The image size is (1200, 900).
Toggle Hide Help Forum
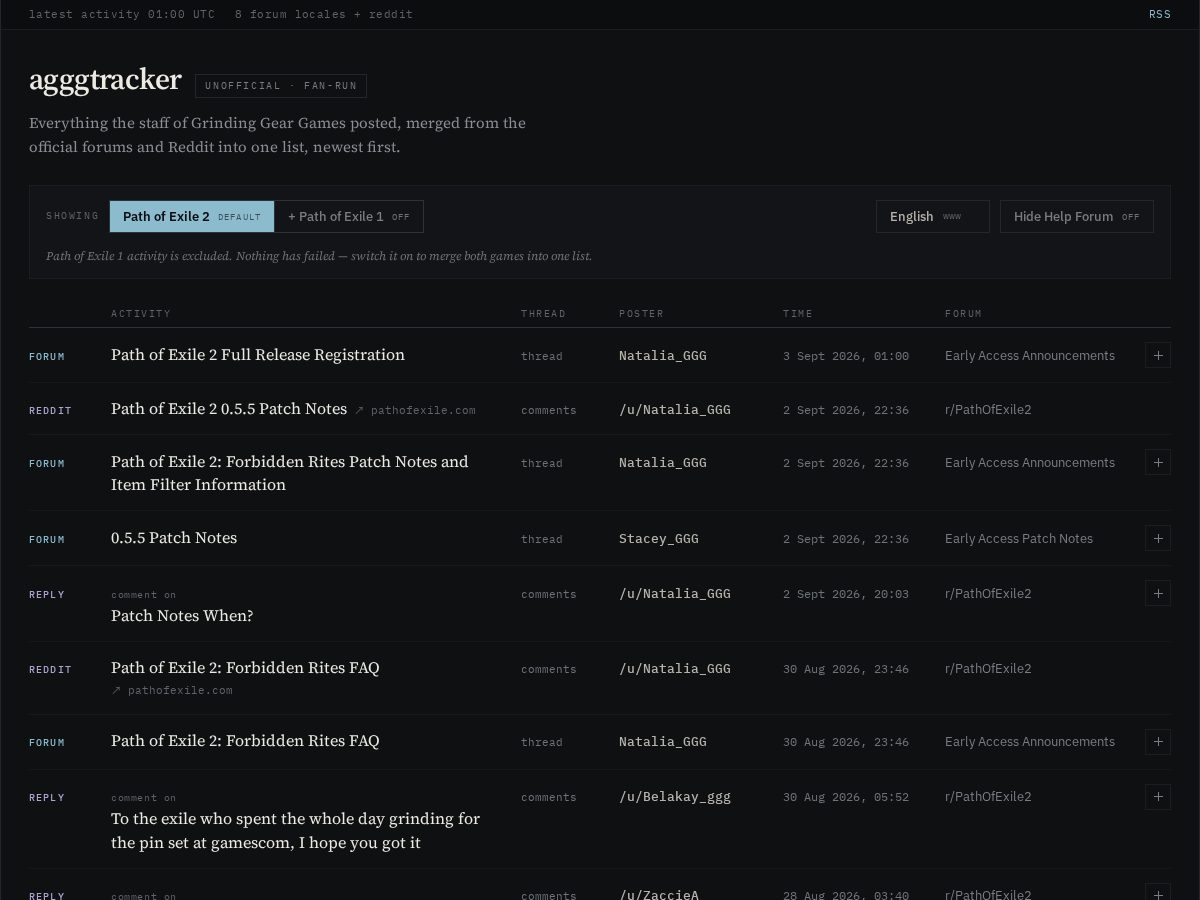[x=1076, y=216]
